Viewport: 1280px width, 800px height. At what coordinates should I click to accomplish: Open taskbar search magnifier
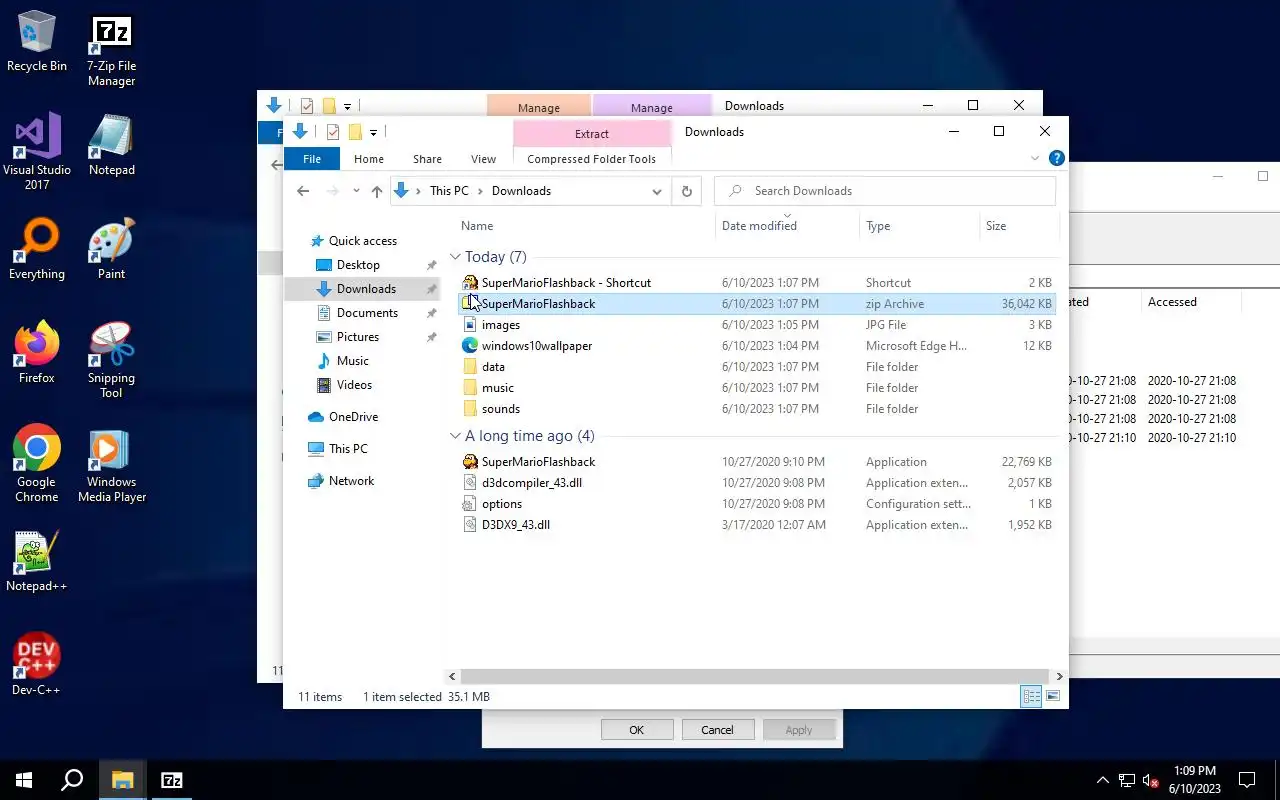(72, 780)
